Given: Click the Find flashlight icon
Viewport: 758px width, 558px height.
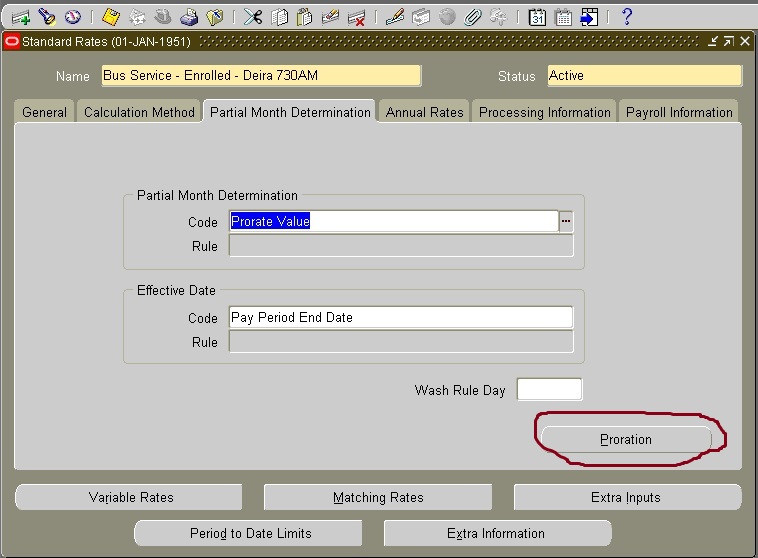Looking at the screenshot, I should click(47, 17).
